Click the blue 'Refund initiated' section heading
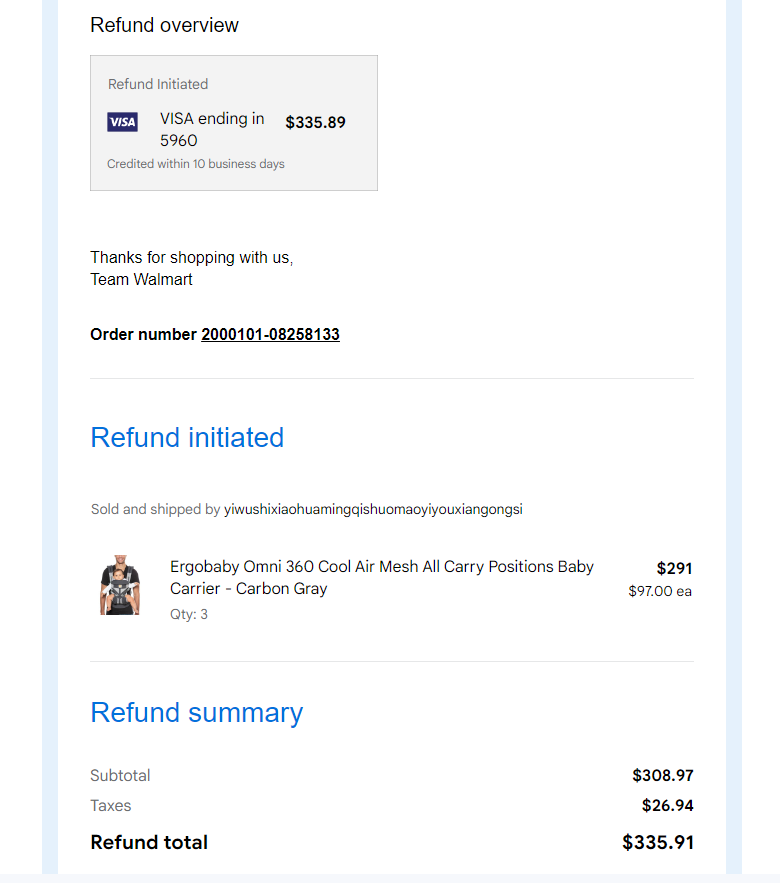 point(187,438)
